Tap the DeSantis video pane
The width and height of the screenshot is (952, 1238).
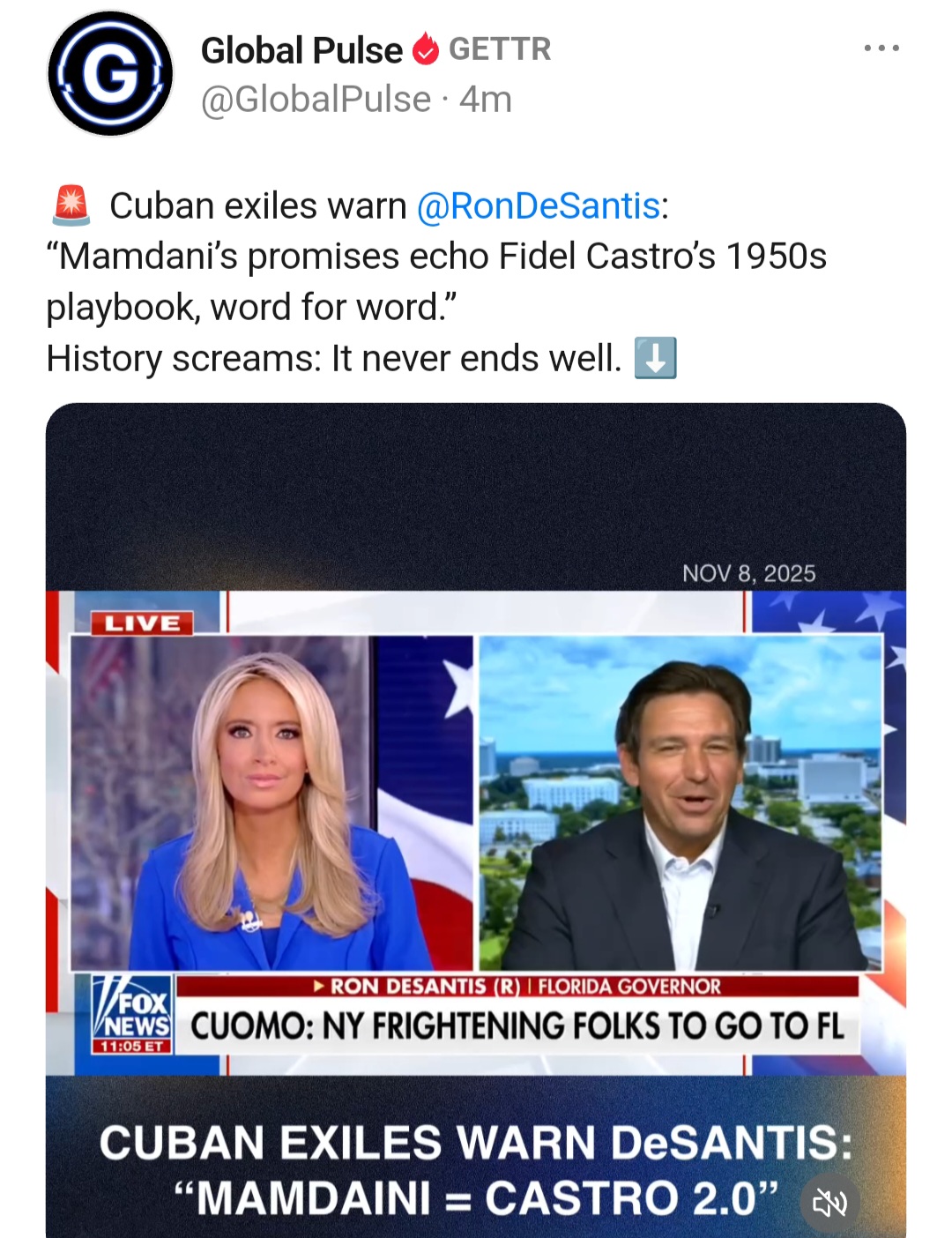click(x=681, y=802)
